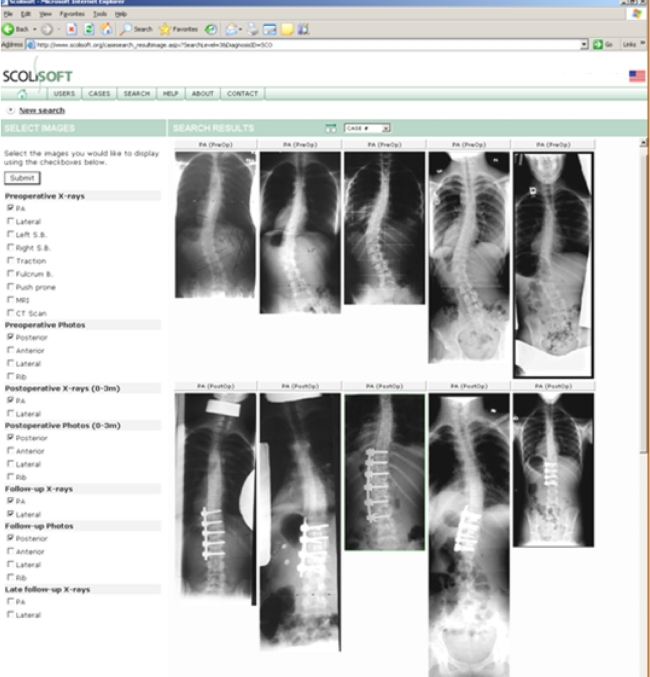Viewport: 650px width, 677px height.
Task: Open the postop X-ray with green border
Action: point(384,472)
